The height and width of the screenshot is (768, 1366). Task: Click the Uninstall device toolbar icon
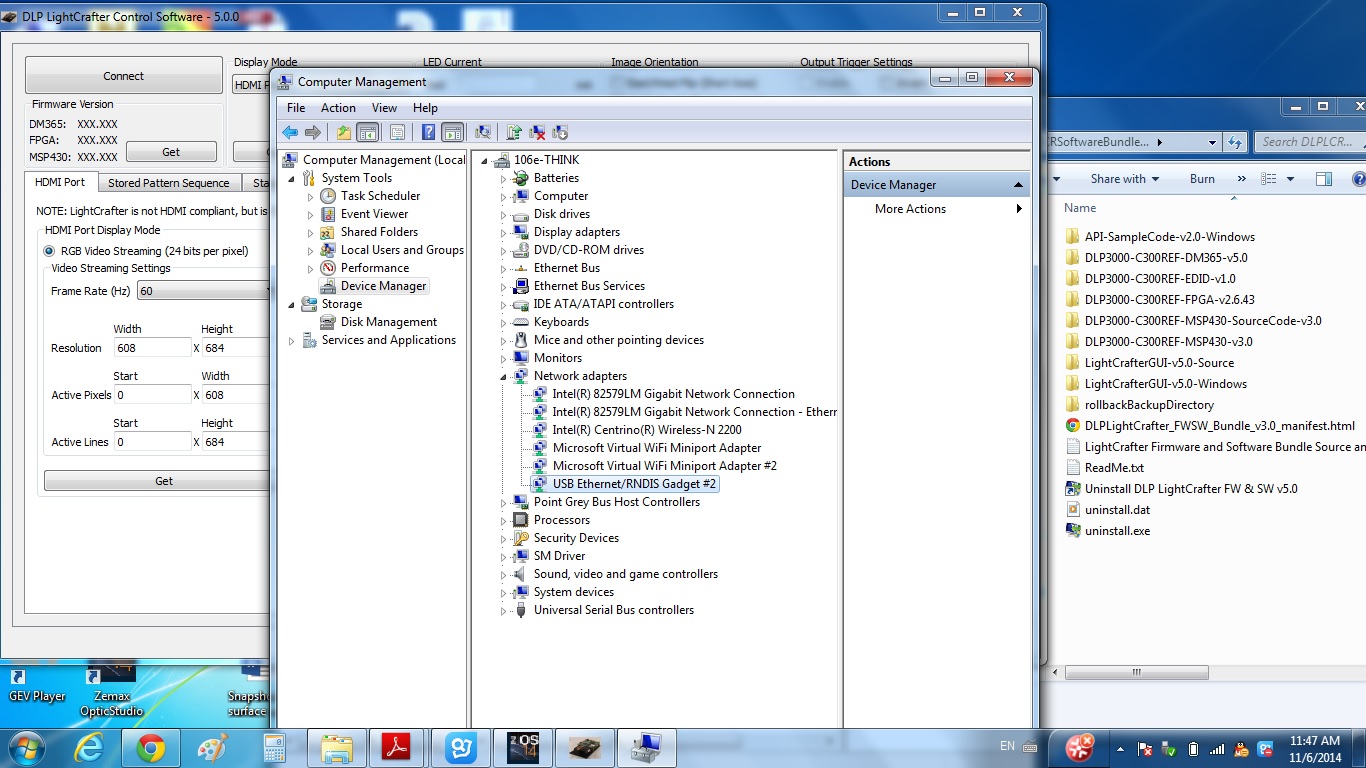[x=537, y=132]
